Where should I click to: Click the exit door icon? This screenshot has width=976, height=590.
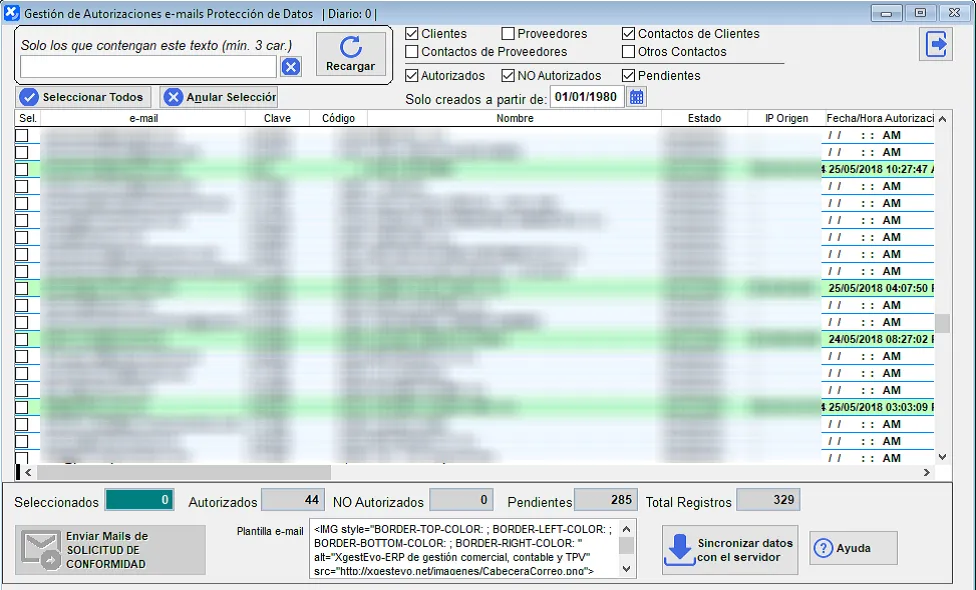937,45
